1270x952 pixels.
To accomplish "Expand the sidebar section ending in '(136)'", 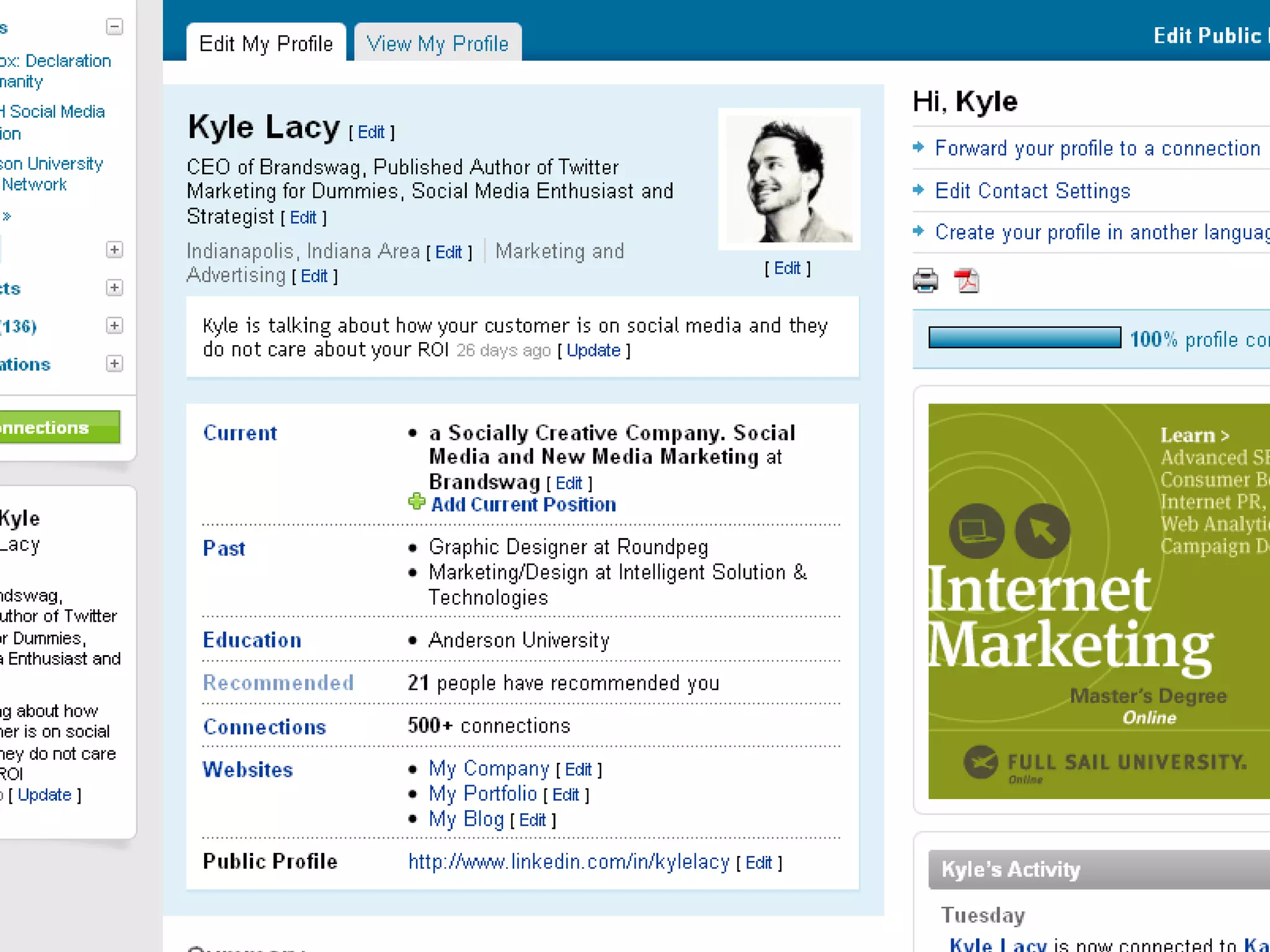I will point(114,325).
